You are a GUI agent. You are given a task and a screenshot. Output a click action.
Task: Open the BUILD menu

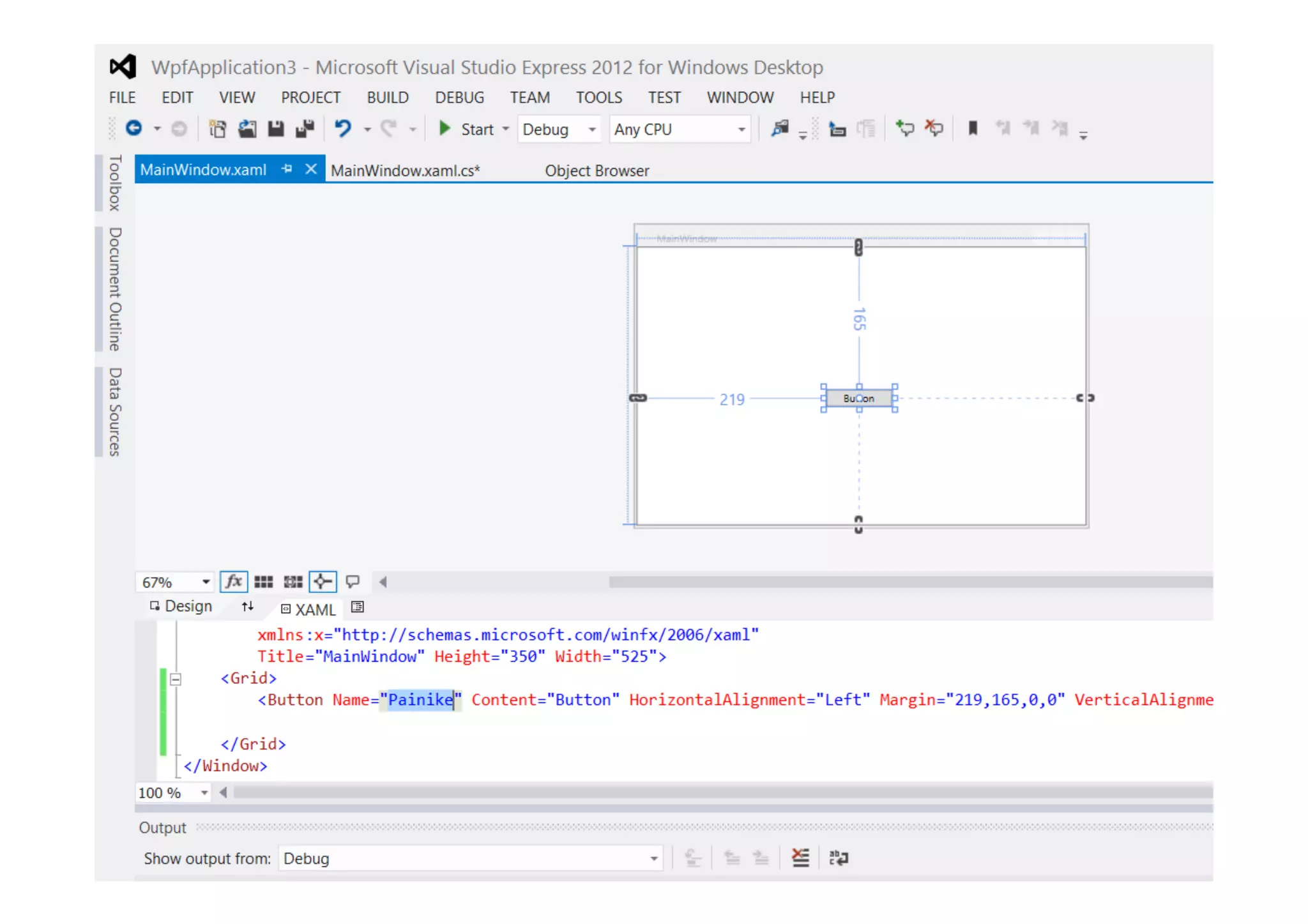click(388, 98)
